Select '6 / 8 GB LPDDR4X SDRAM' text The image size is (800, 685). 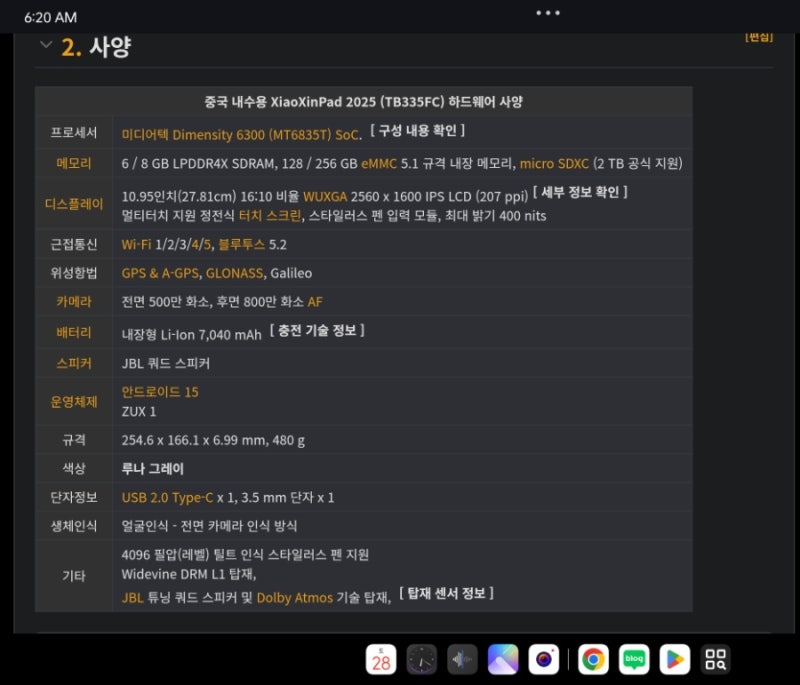tap(199, 164)
